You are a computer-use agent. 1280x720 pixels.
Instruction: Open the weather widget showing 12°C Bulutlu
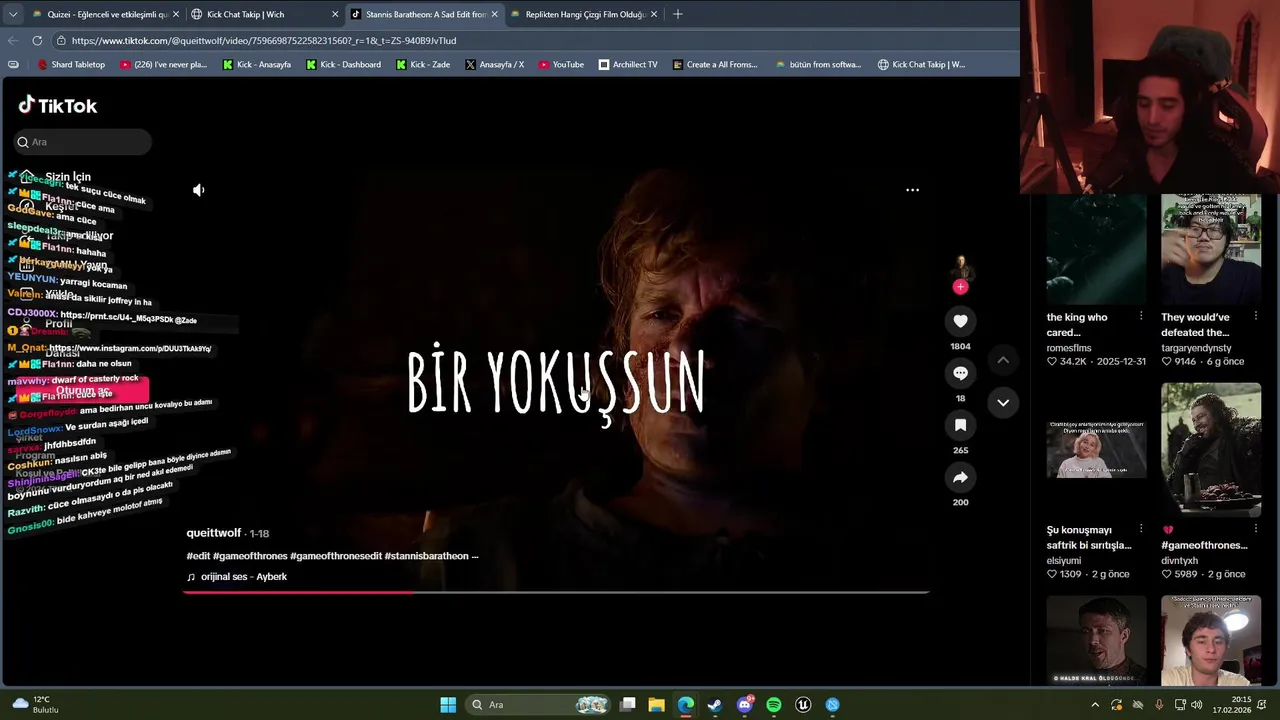click(x=36, y=705)
